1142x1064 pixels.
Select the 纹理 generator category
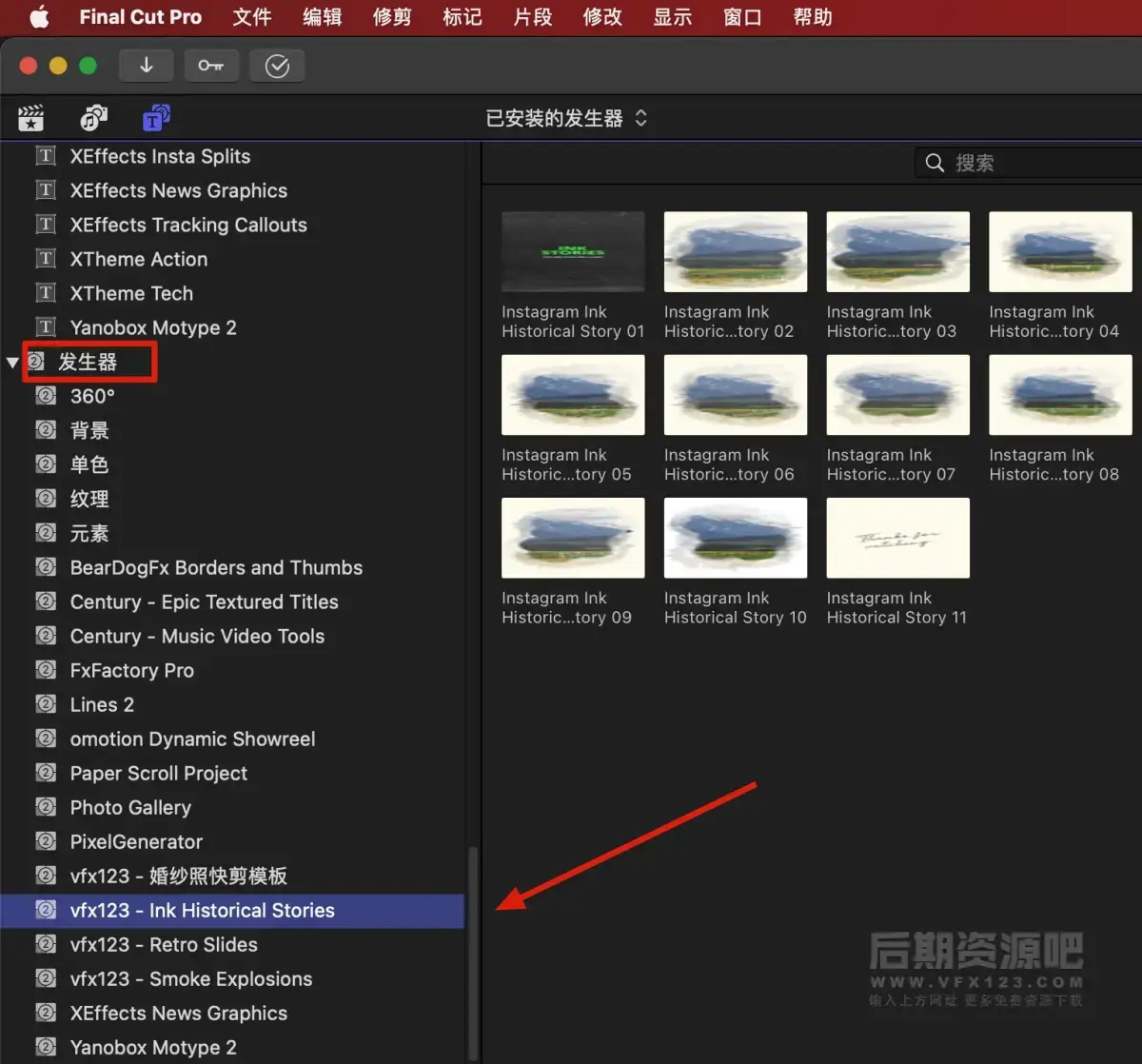coord(232,499)
